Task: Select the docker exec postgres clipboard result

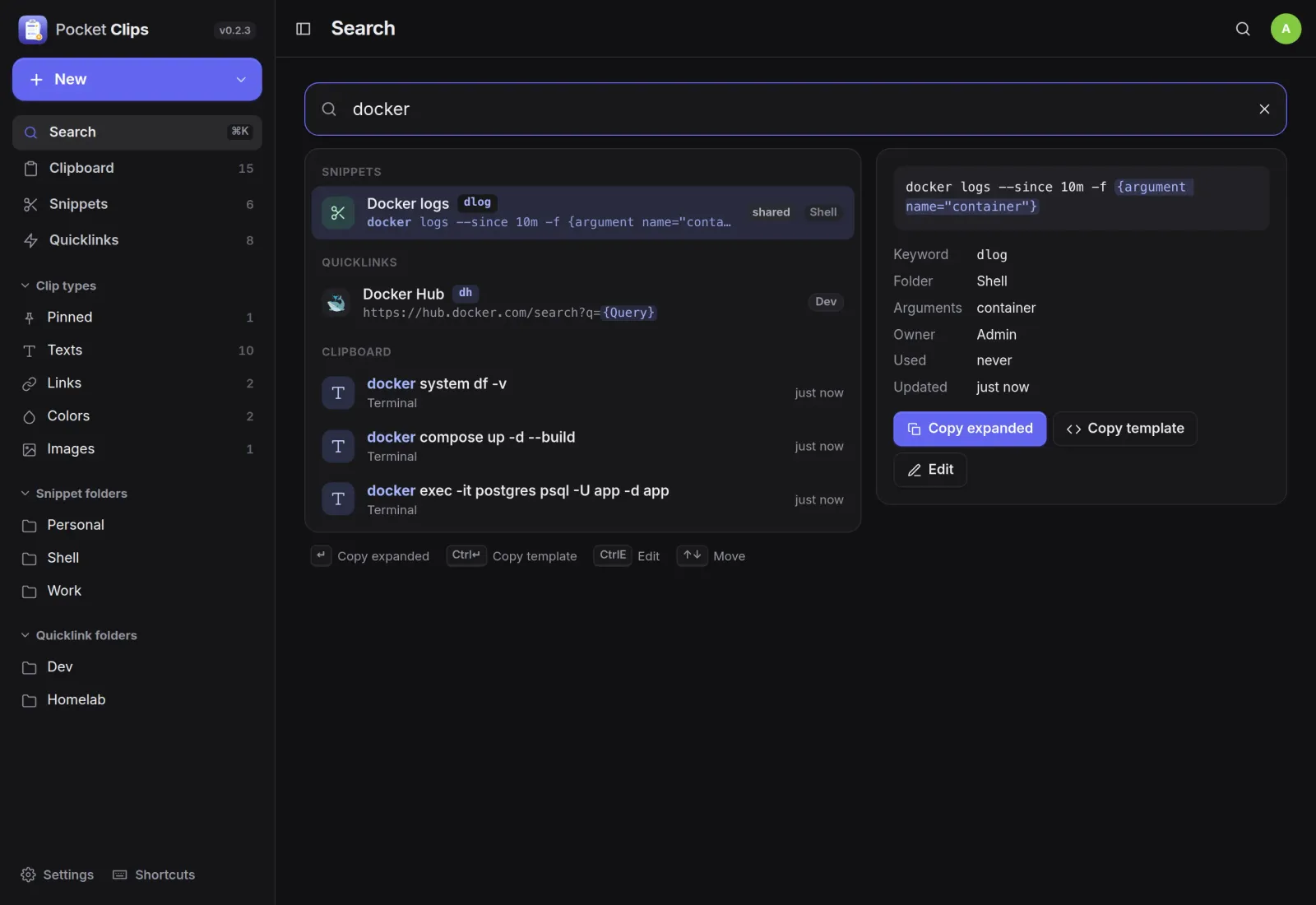Action: 582,499
